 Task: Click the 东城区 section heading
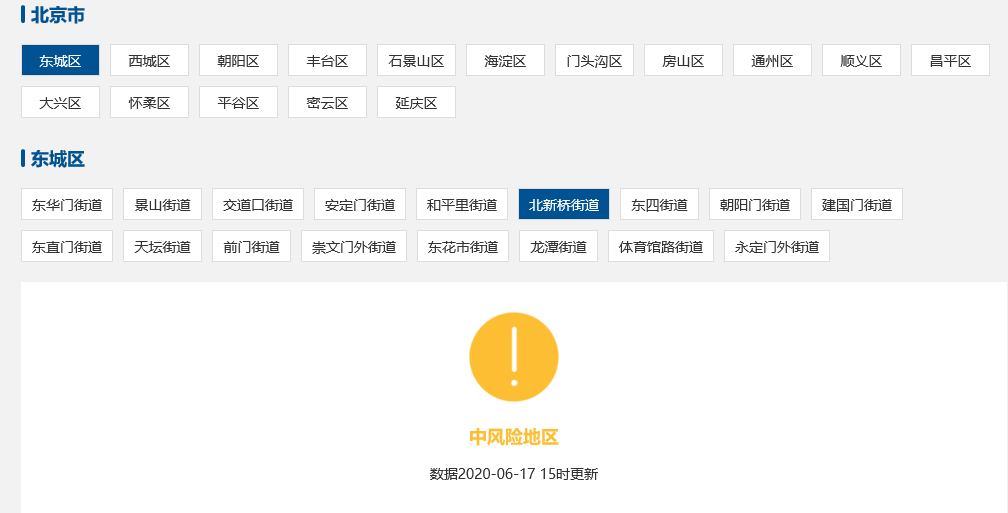(58, 159)
